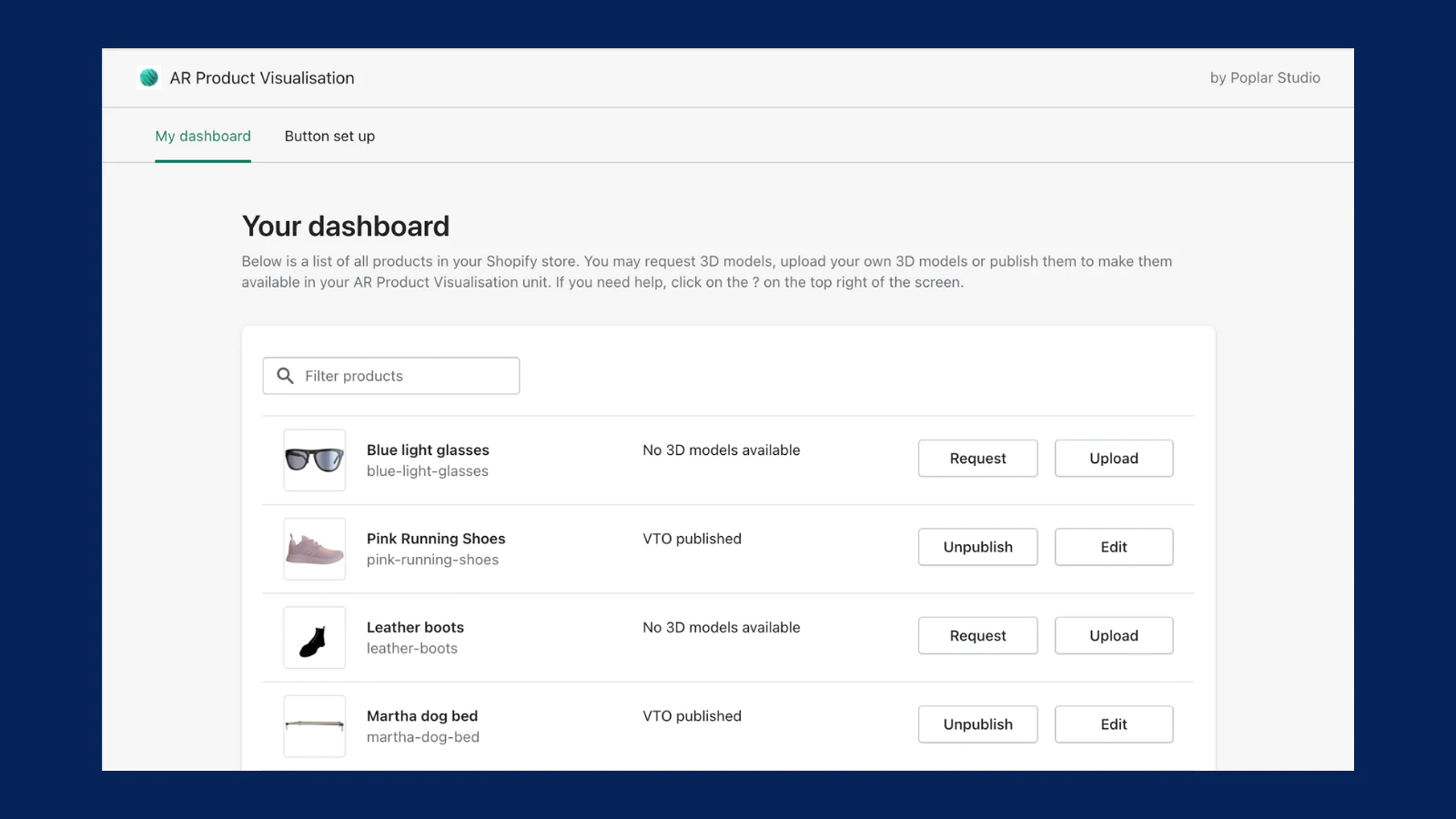Upload a 3D model for Blue light glasses

coord(1114,459)
